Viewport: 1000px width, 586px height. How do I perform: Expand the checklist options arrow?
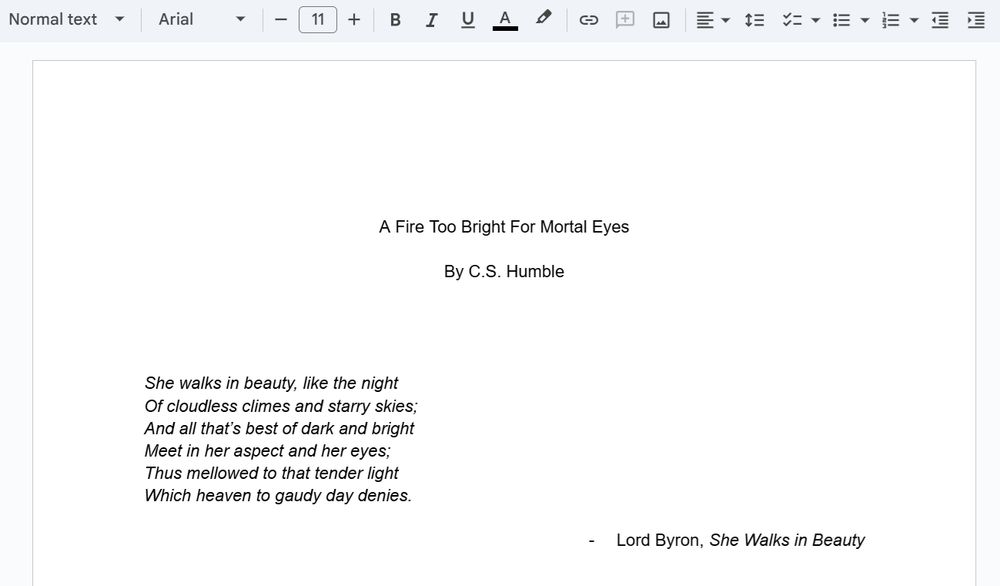(816, 20)
